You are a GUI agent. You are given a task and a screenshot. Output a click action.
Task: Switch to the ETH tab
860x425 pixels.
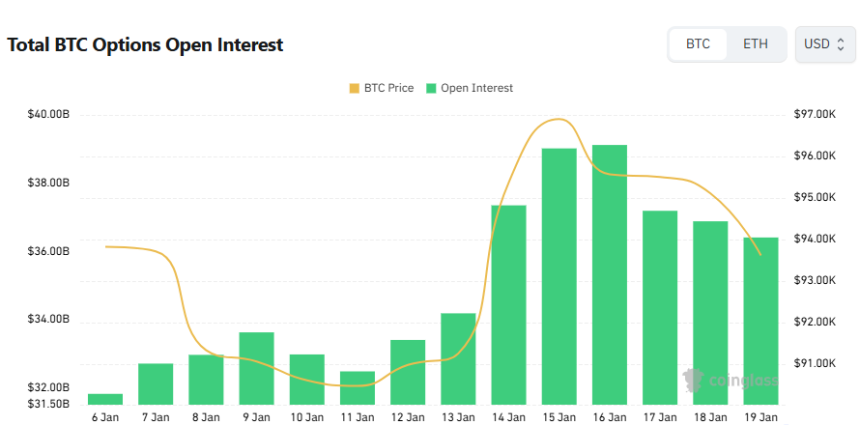[755, 44]
